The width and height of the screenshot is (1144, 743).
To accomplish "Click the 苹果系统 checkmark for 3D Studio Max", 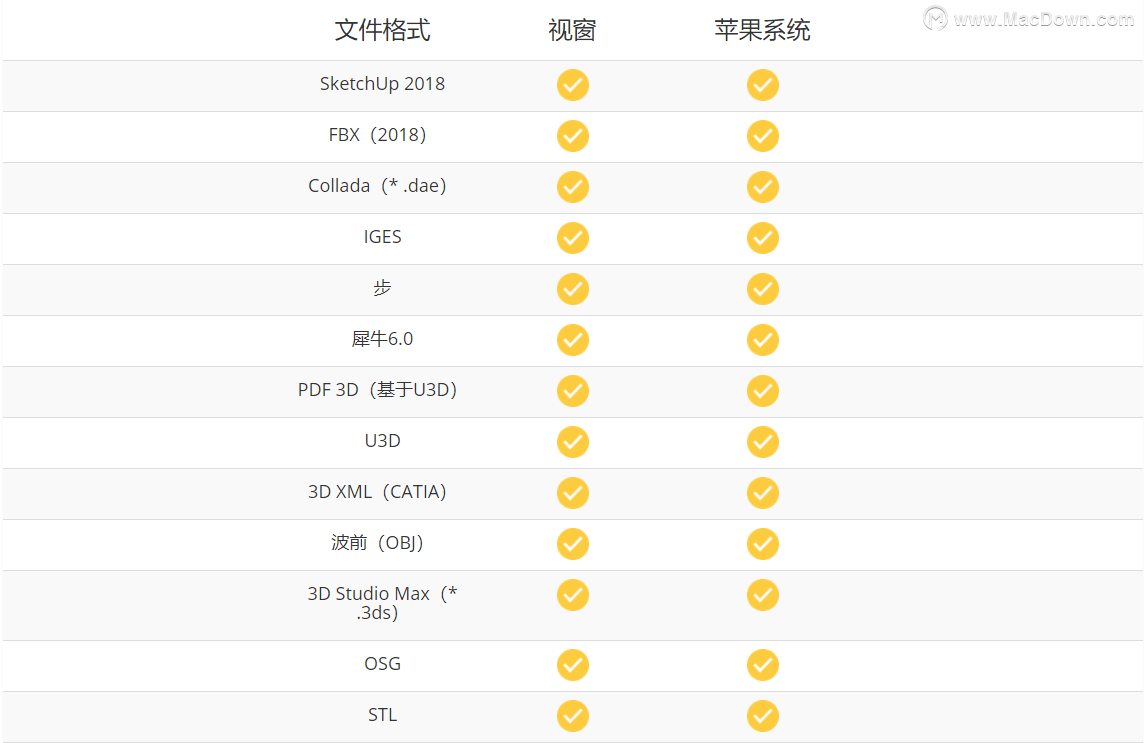I will pos(762,596).
